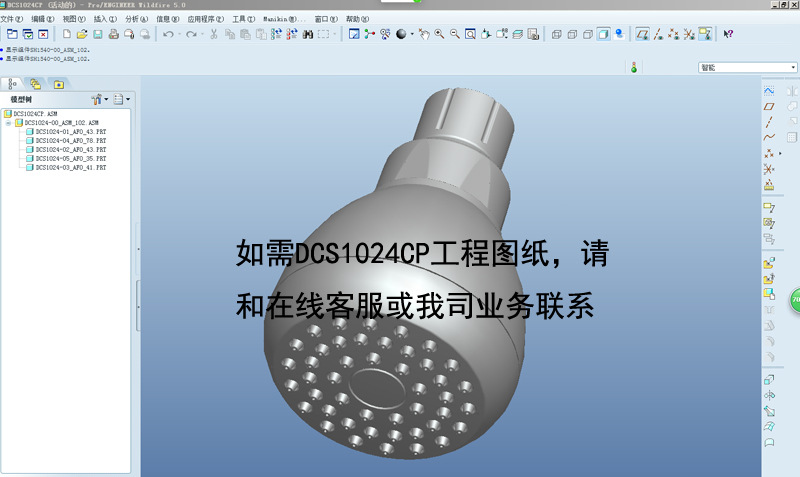Click the Close window icon with red X
This screenshot has width=800, height=477.
point(43,34)
